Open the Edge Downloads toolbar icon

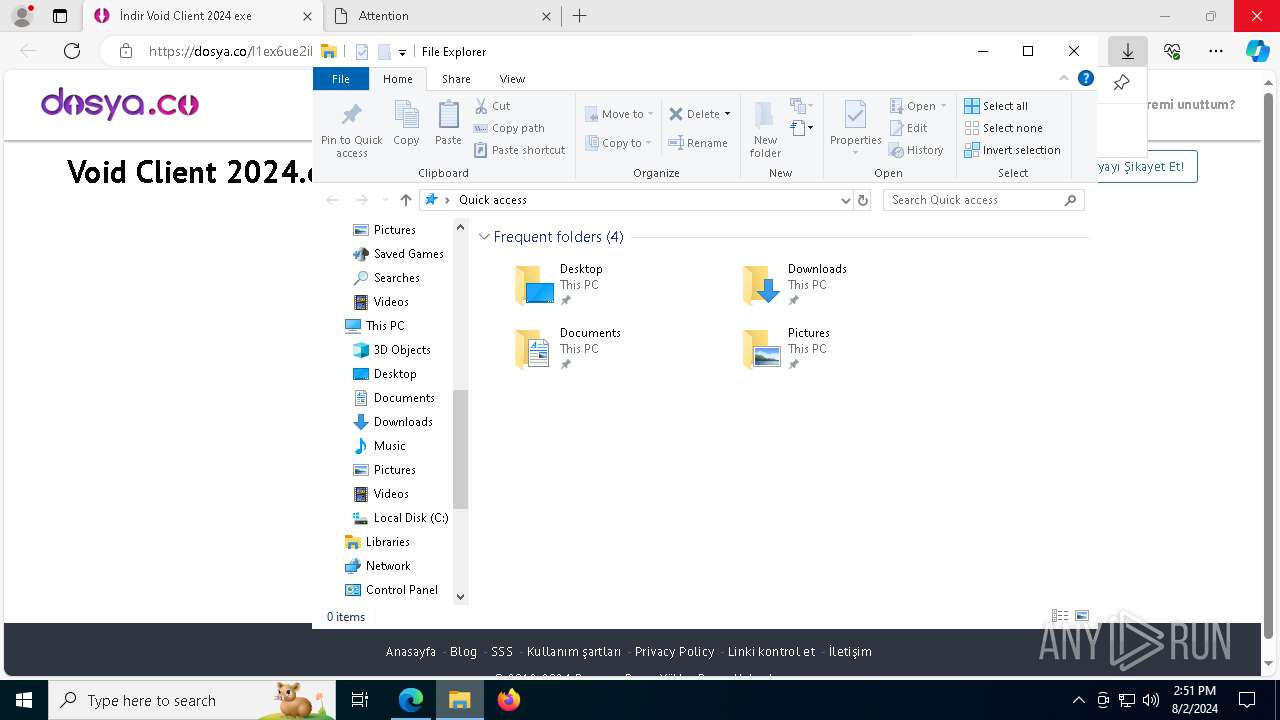(1127, 51)
